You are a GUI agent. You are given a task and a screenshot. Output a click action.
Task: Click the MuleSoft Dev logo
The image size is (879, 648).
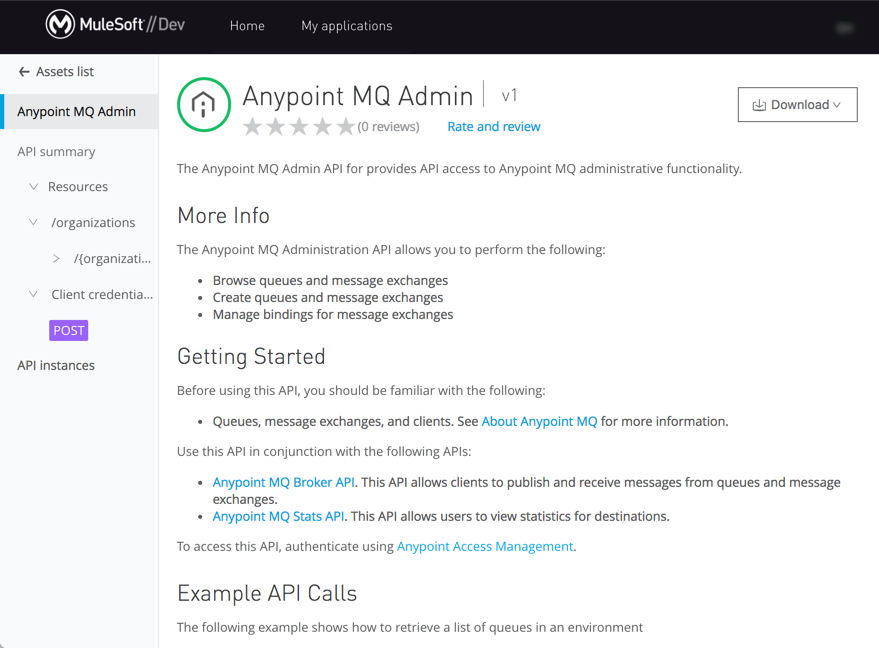point(115,25)
